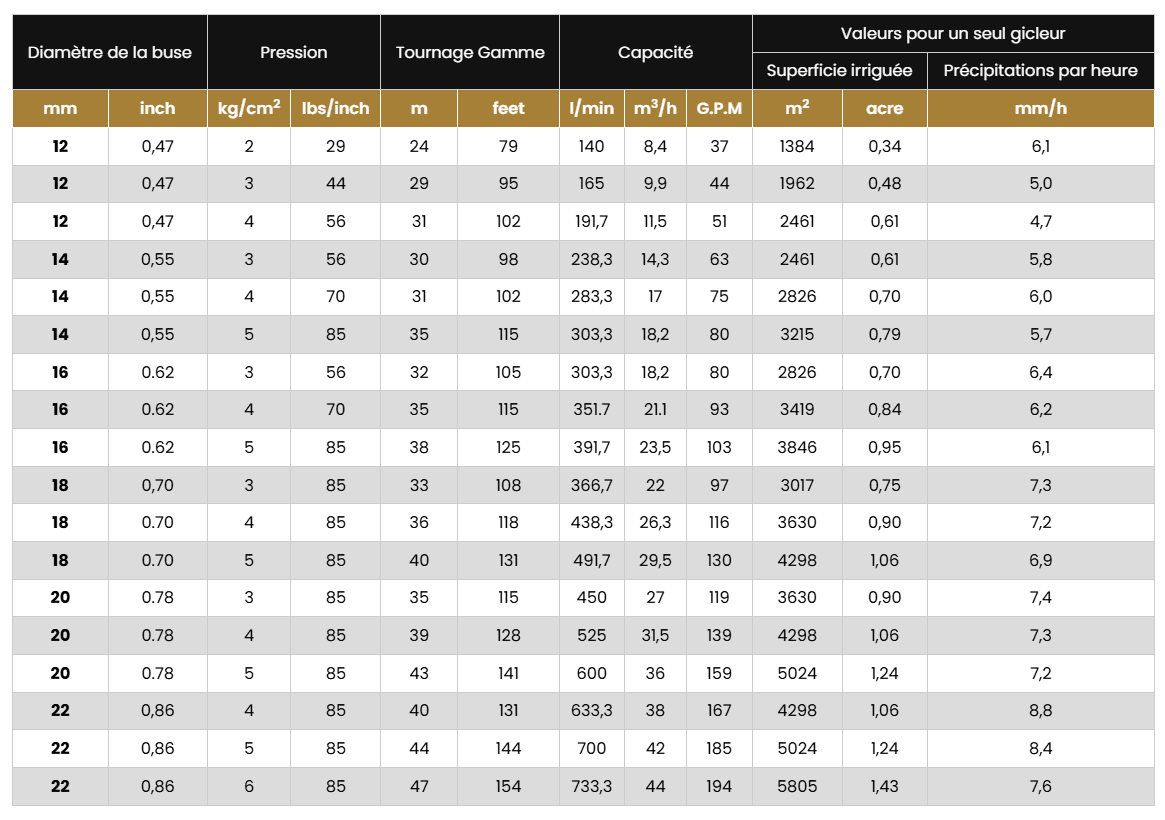
Task: Click the 1384 m² area cell
Action: point(797,146)
